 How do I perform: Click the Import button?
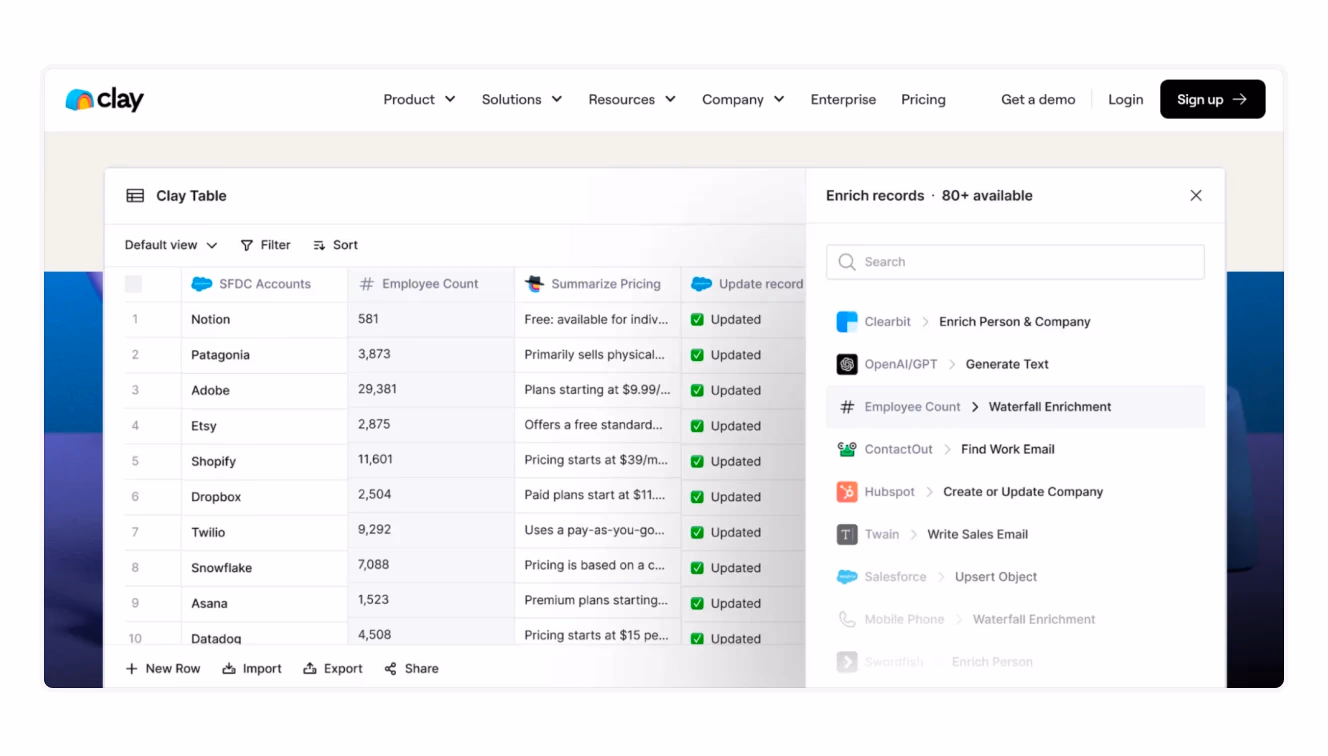252,669
